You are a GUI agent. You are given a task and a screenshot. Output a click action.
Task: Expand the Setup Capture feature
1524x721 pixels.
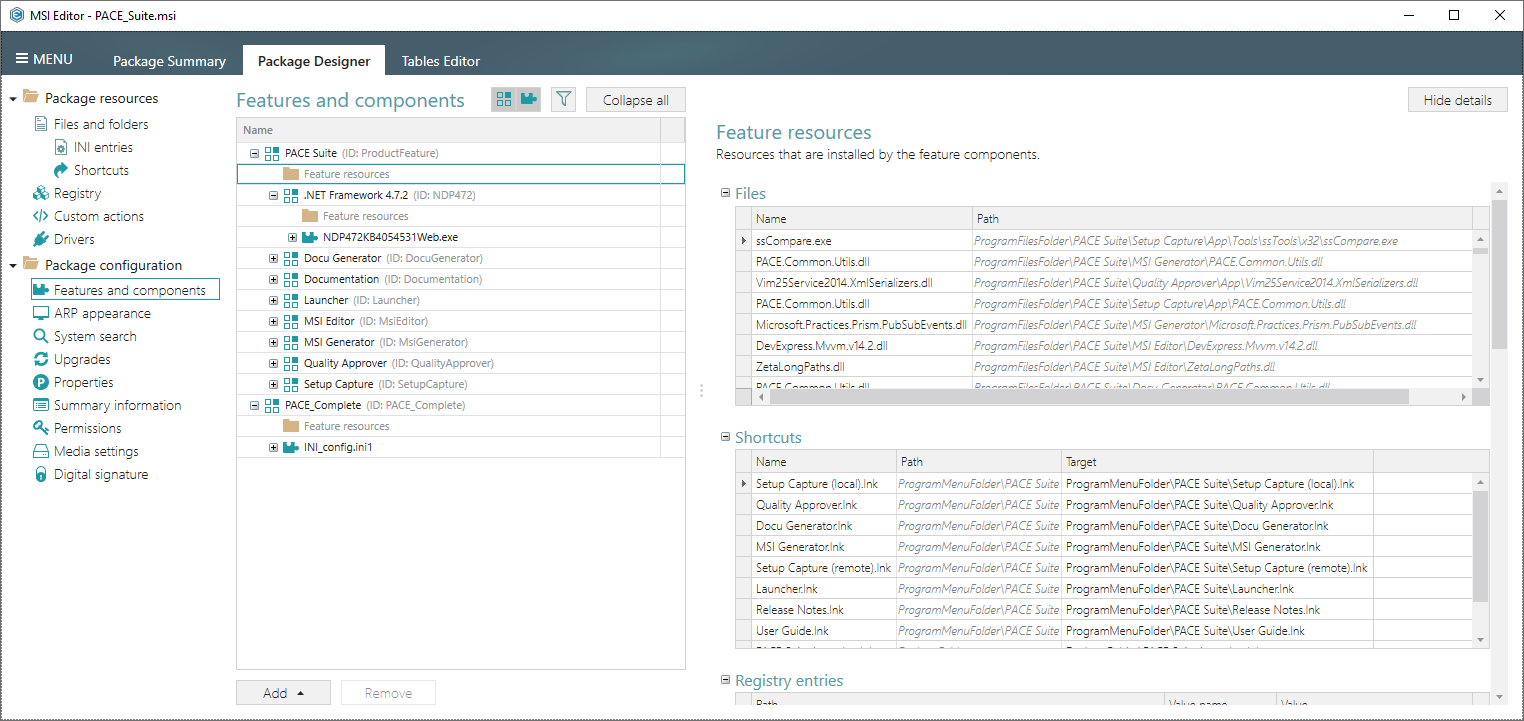(273, 384)
